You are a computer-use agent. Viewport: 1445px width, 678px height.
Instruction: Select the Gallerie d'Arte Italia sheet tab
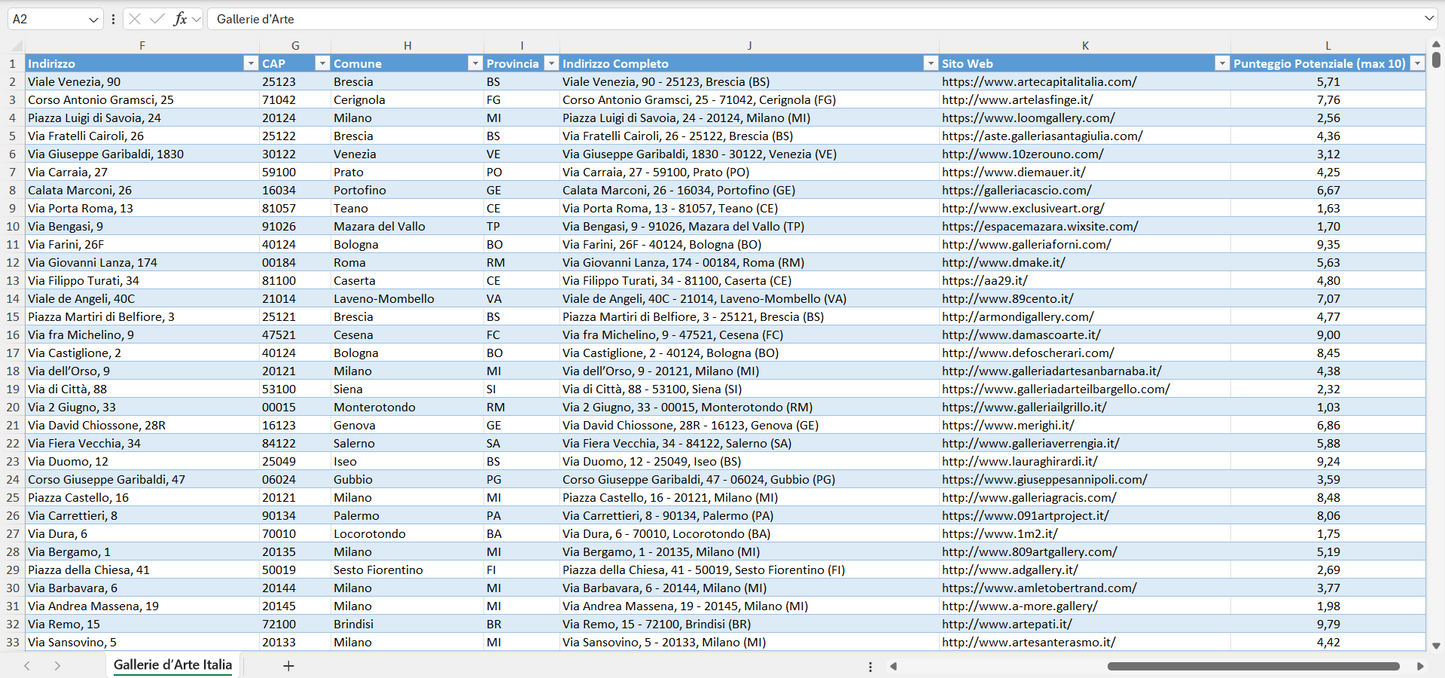171,665
